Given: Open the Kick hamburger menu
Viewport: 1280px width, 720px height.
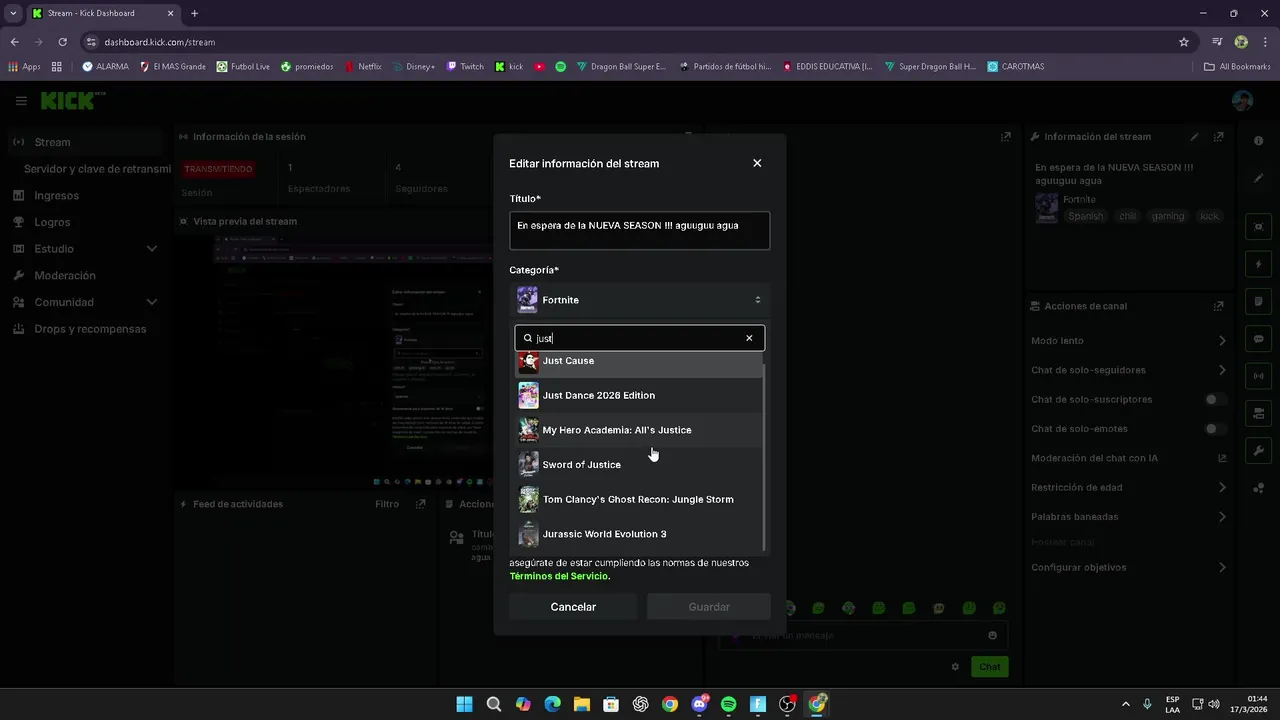Looking at the screenshot, I should coord(21,101).
